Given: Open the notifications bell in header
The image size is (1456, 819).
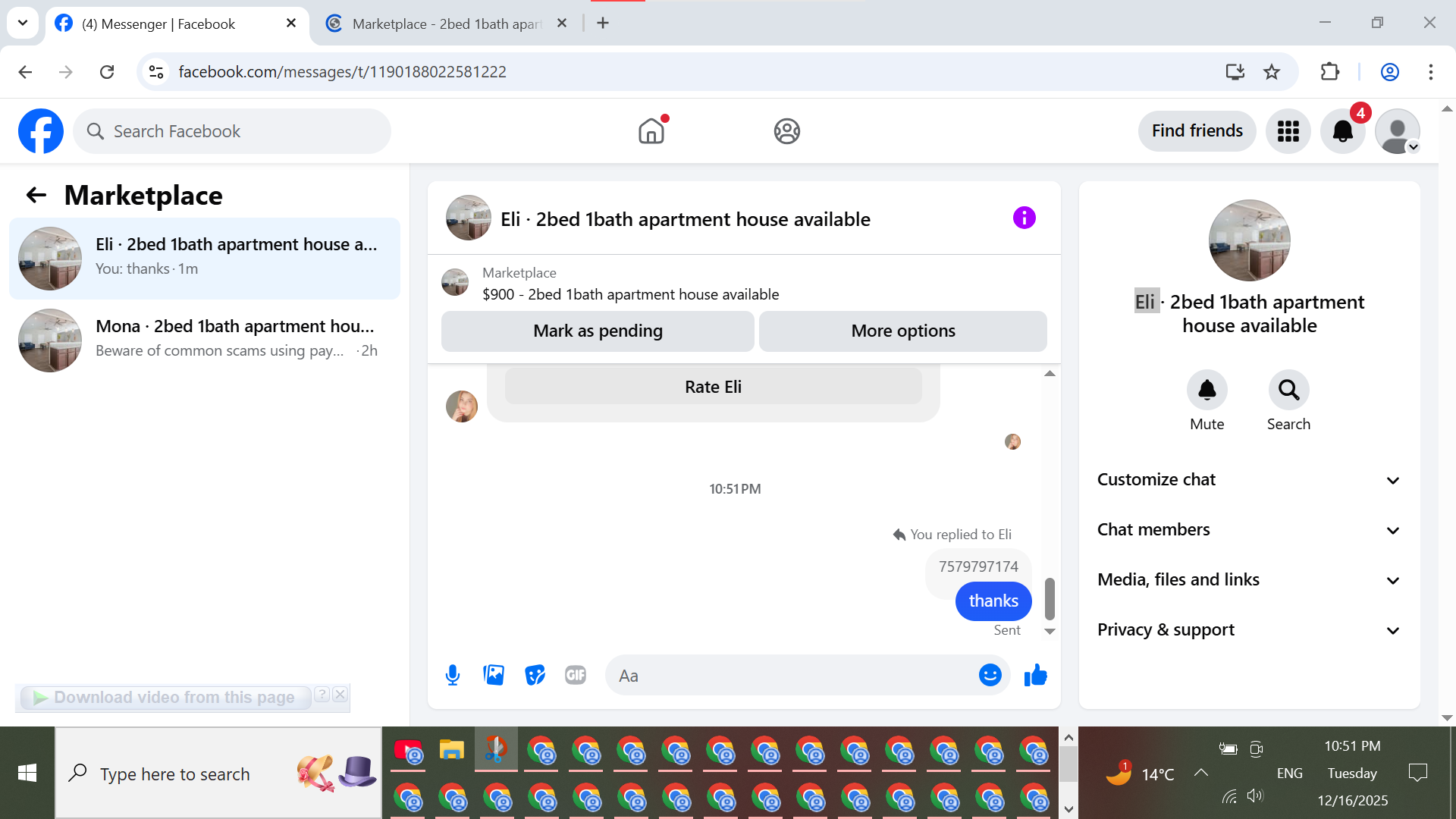Looking at the screenshot, I should point(1343,131).
